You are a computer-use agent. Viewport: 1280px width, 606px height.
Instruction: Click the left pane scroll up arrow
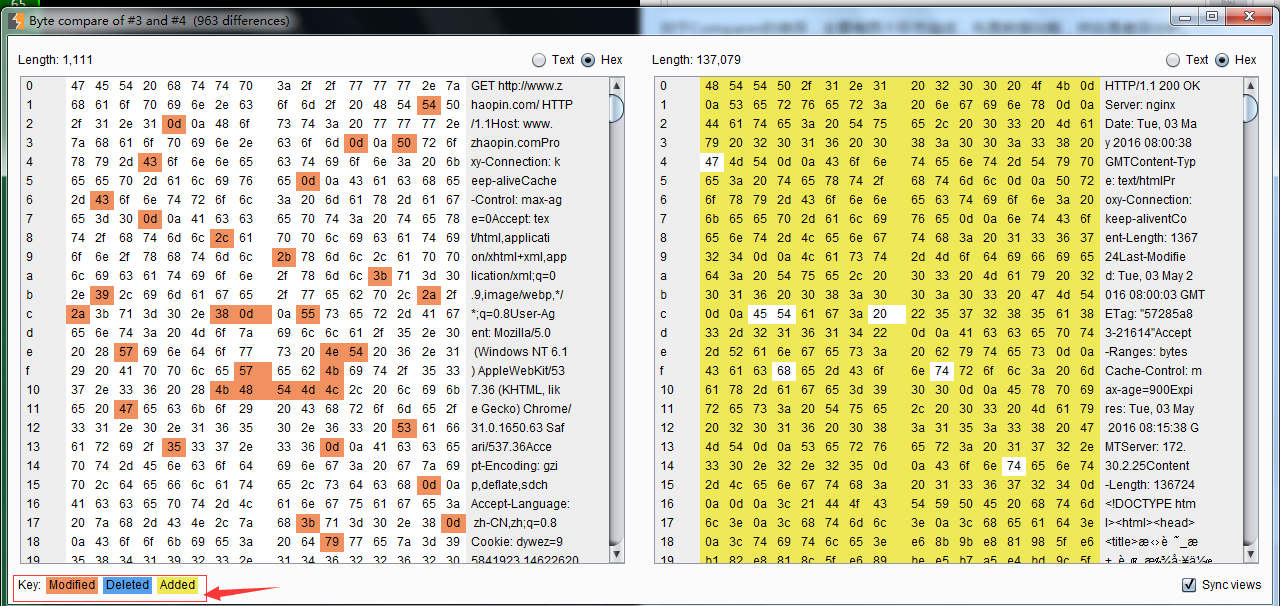pyautogui.click(x=617, y=86)
